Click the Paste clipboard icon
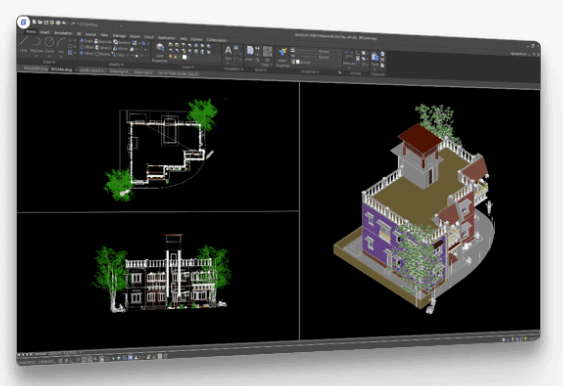Screen dimensions: 563x386 click(375, 60)
